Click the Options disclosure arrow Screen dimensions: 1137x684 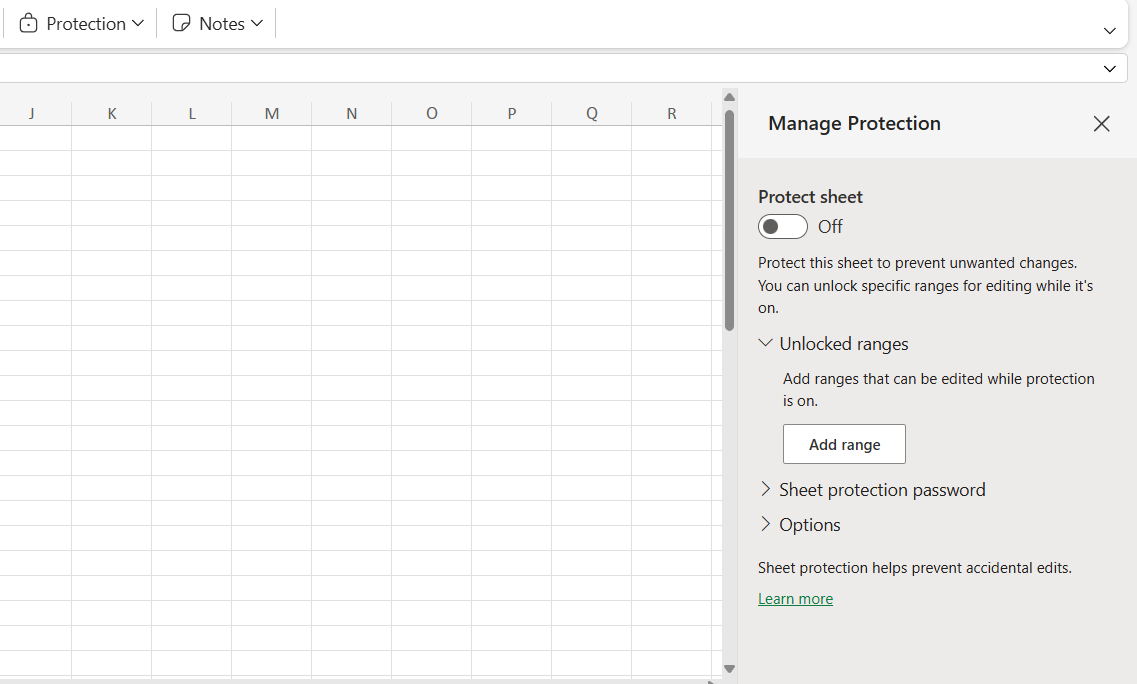click(765, 524)
